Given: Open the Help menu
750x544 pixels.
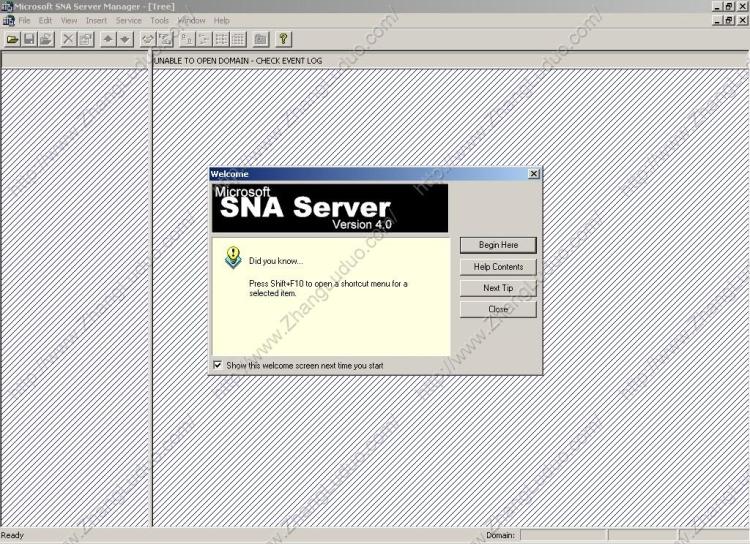Looking at the screenshot, I should (x=221, y=21).
